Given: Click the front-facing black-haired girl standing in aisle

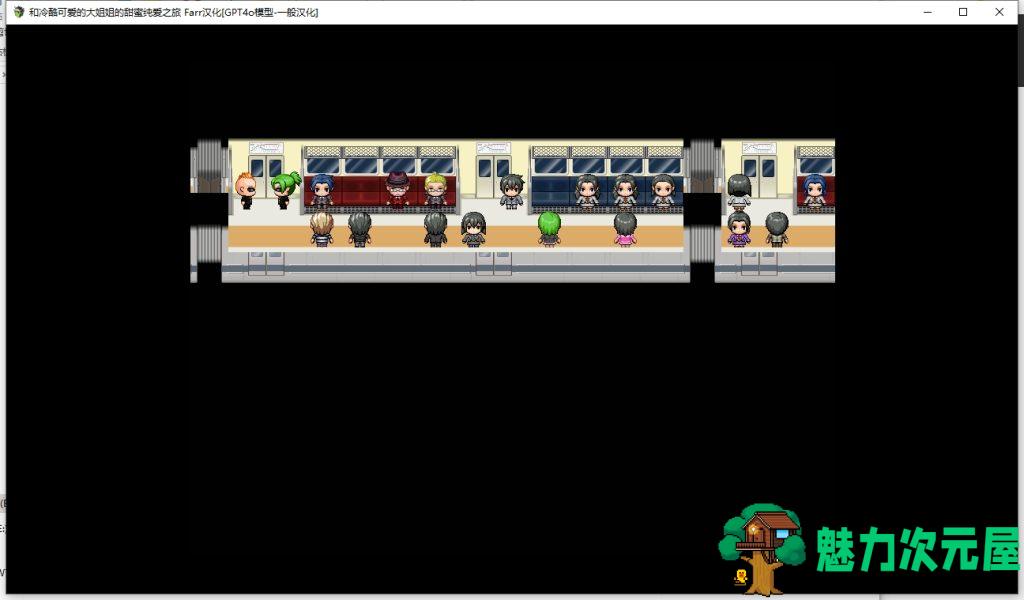Looking at the screenshot, I should point(473,229).
